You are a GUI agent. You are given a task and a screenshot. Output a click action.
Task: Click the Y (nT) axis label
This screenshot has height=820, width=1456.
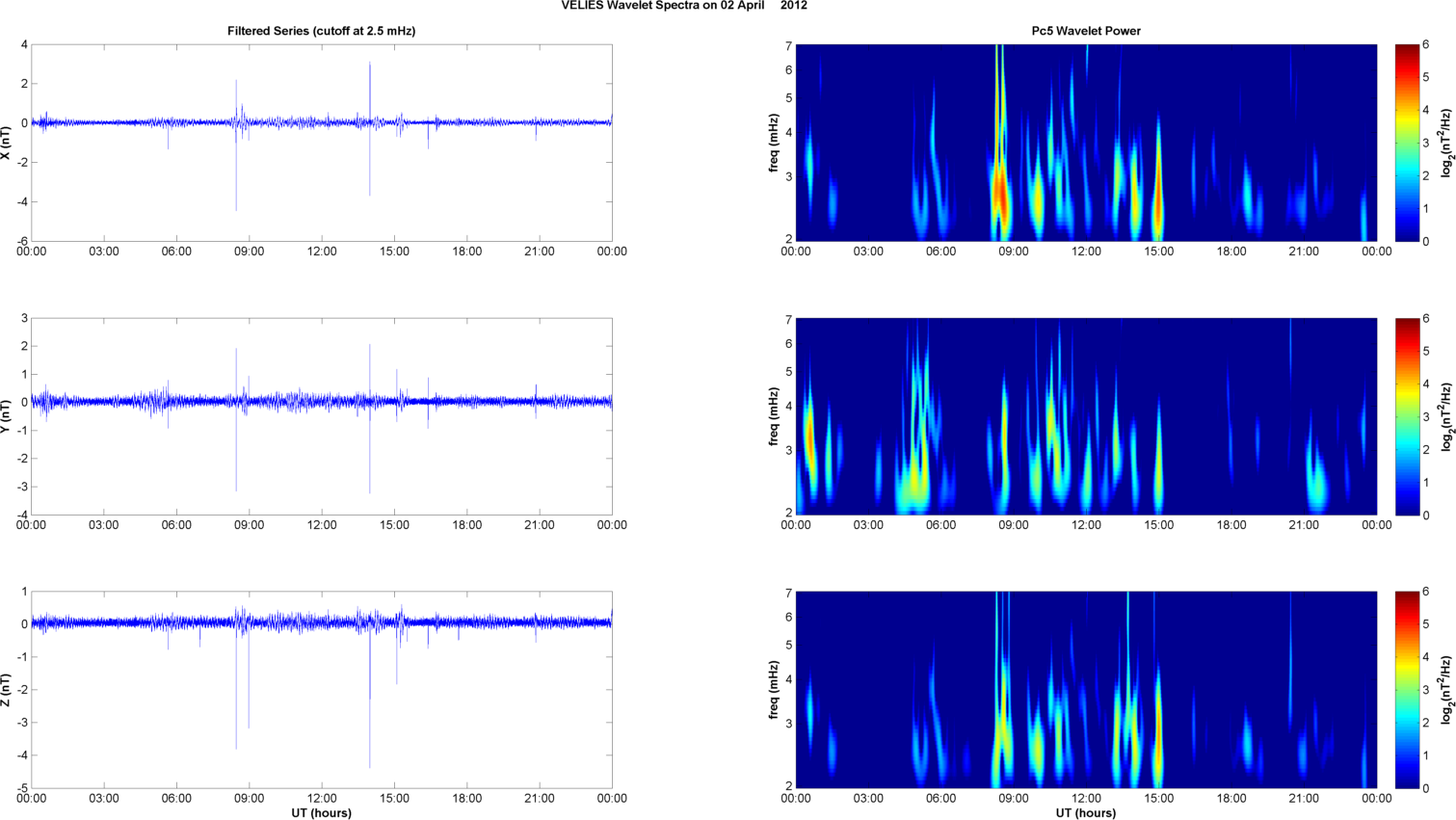click(8, 416)
